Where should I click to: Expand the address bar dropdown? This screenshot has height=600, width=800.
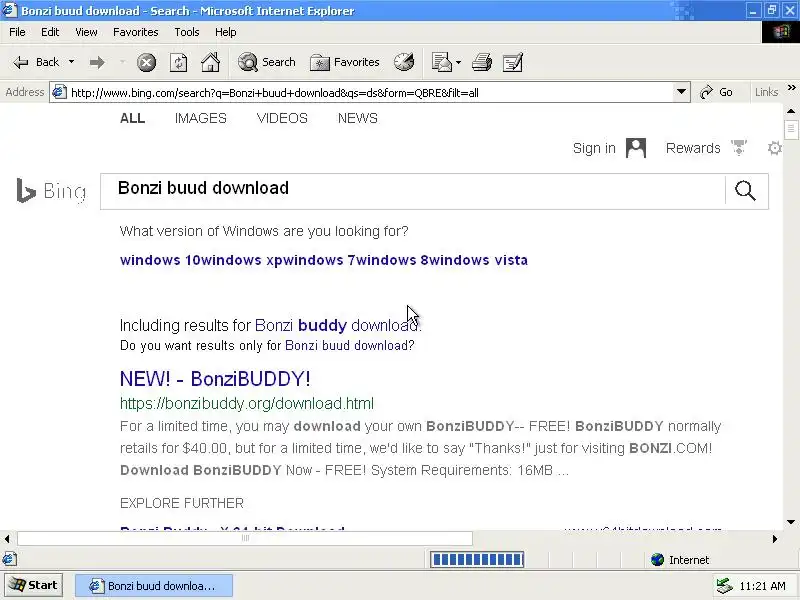click(681, 92)
